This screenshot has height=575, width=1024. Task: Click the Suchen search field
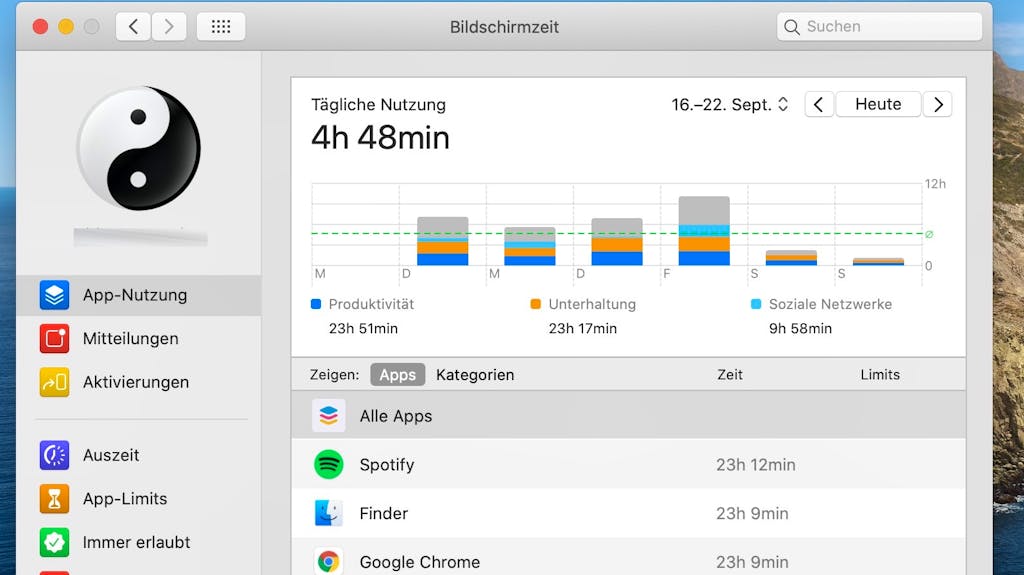tap(879, 27)
